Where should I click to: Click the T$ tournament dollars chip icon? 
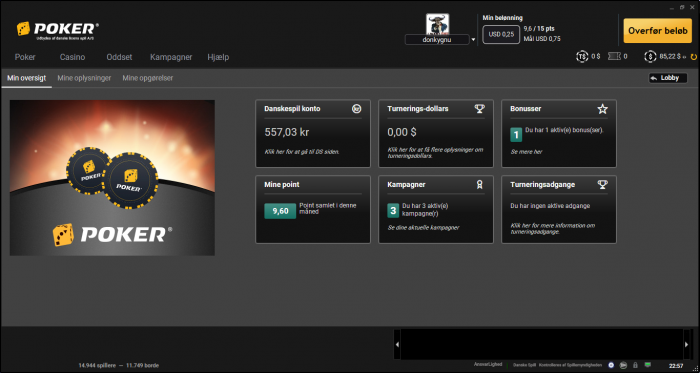pos(582,57)
